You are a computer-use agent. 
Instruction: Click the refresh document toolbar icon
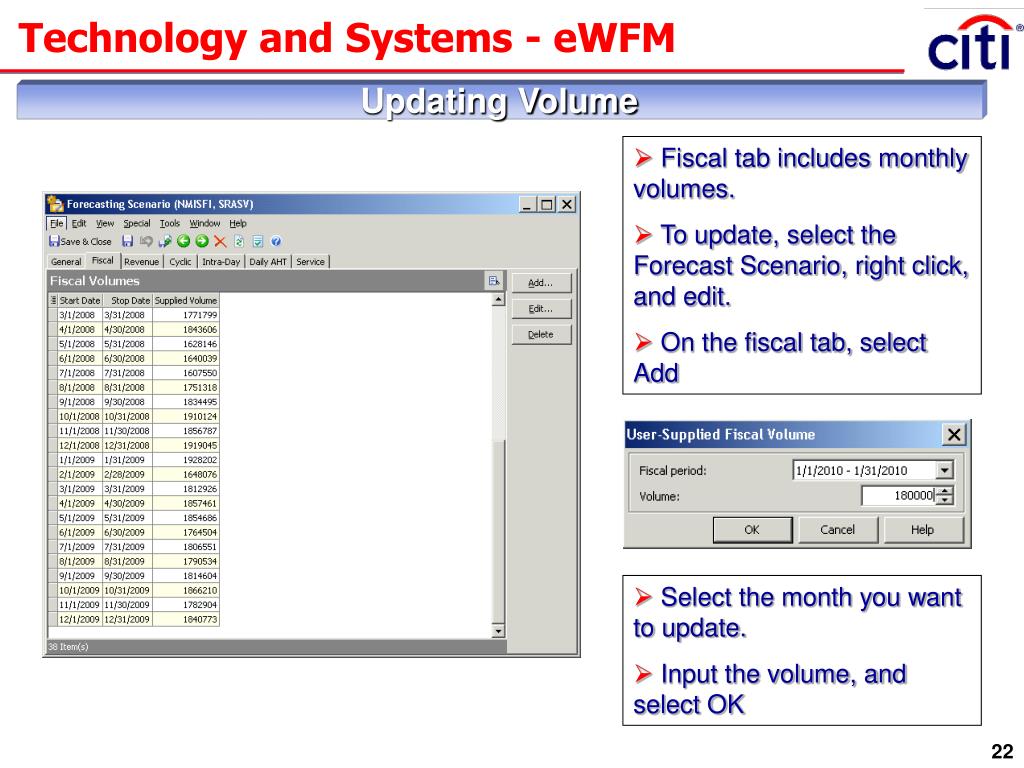[239, 242]
